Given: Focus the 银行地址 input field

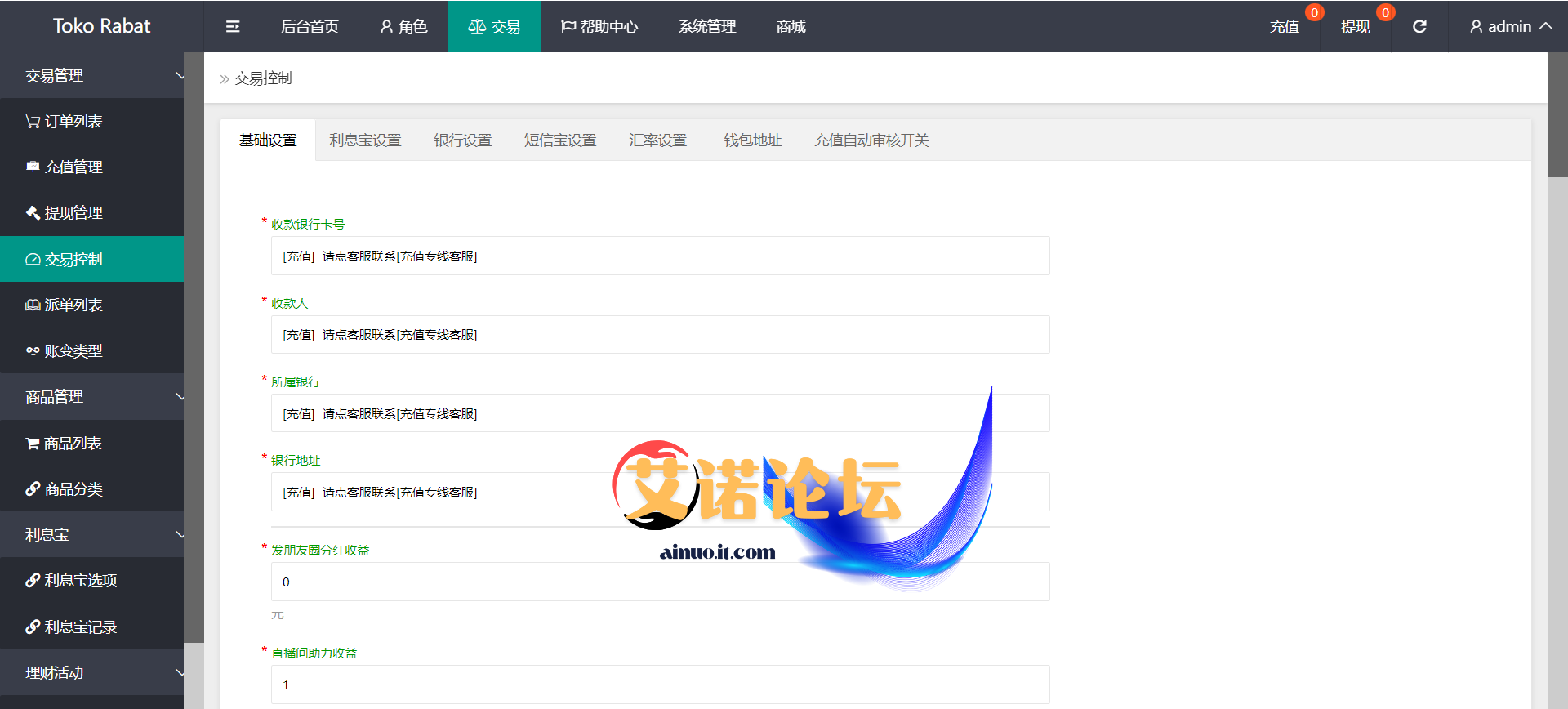Looking at the screenshot, I should tap(660, 493).
